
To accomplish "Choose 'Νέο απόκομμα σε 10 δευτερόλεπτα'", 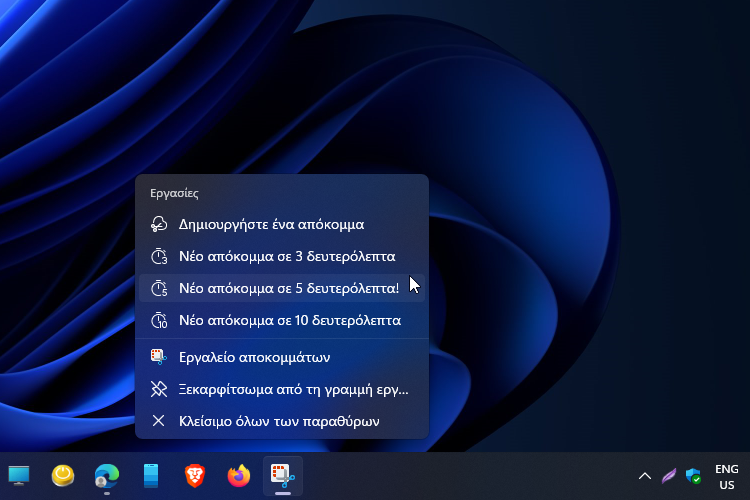I will click(282, 320).
